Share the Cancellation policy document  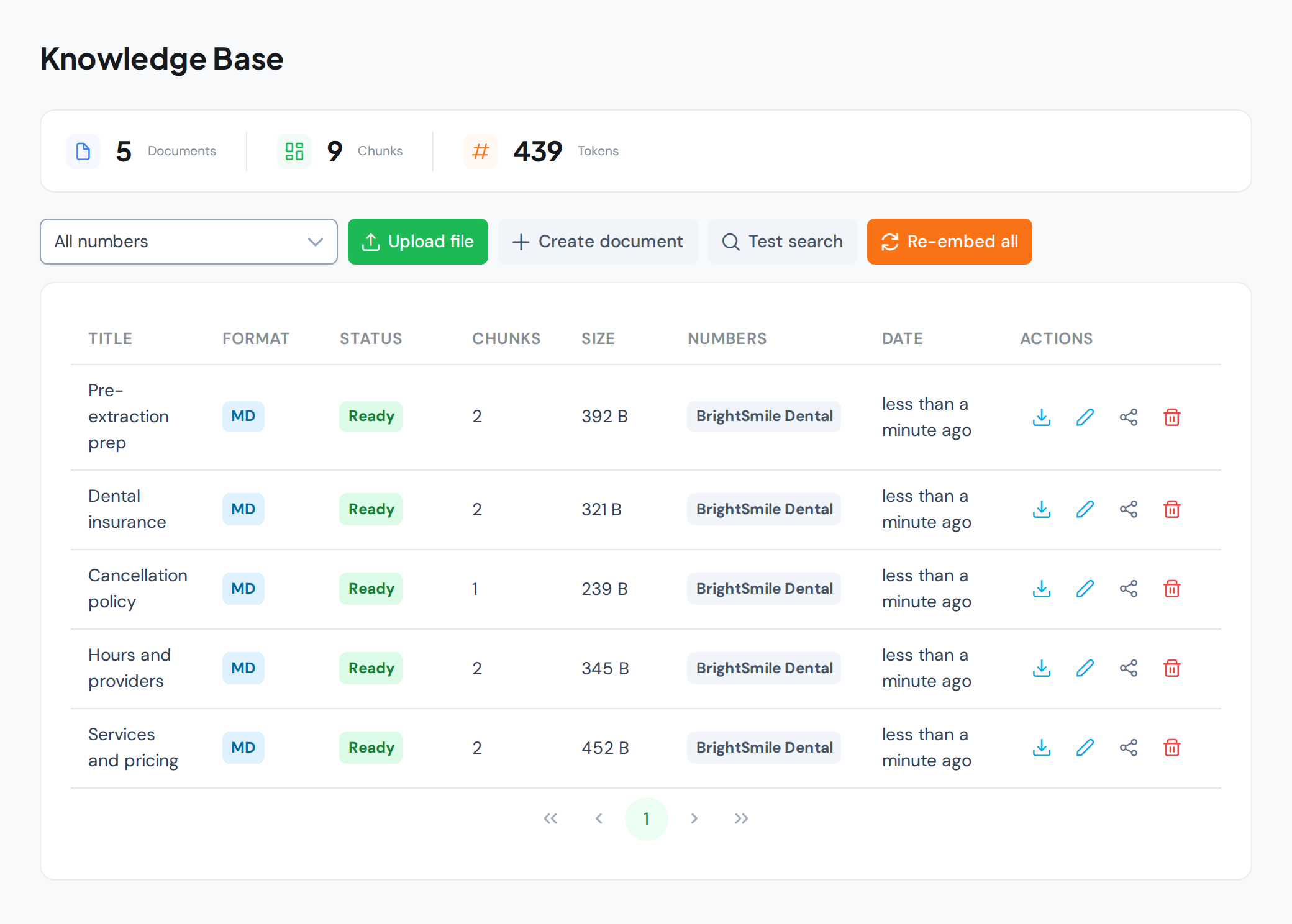tap(1129, 589)
